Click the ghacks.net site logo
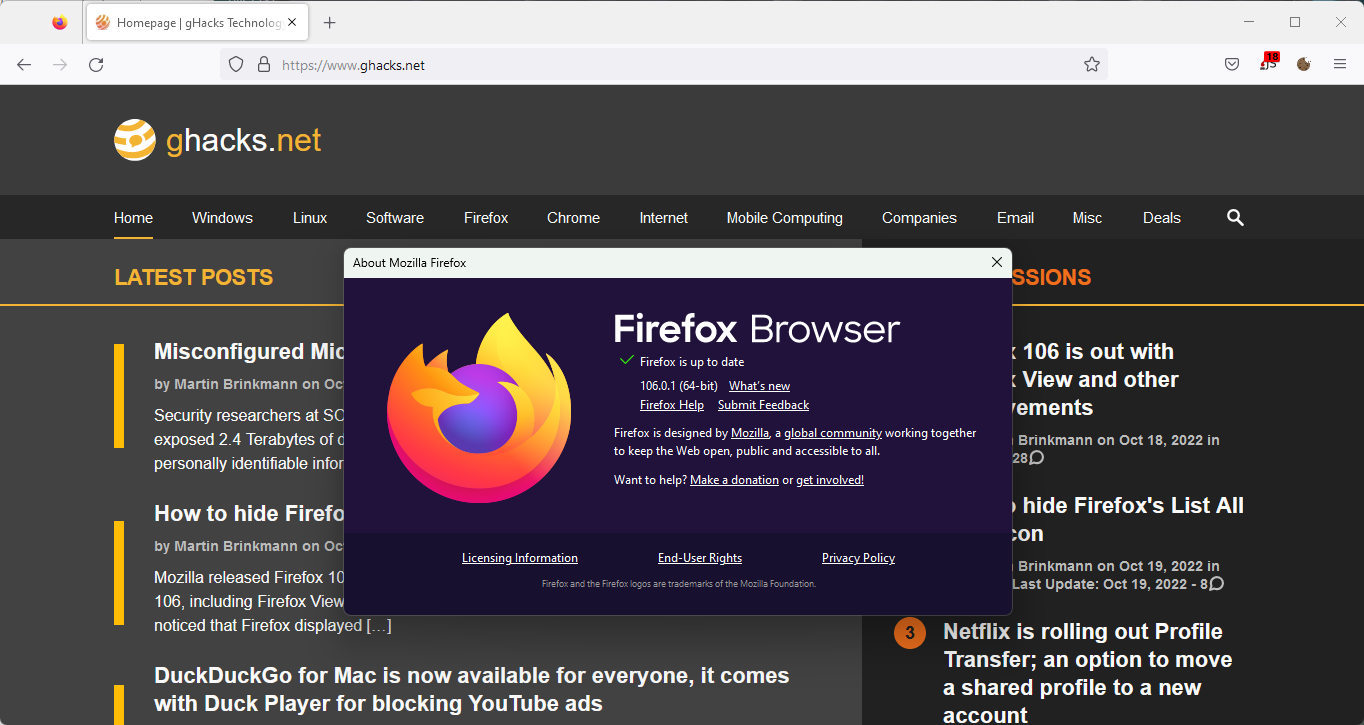Viewport: 1364px width, 725px height. point(217,140)
